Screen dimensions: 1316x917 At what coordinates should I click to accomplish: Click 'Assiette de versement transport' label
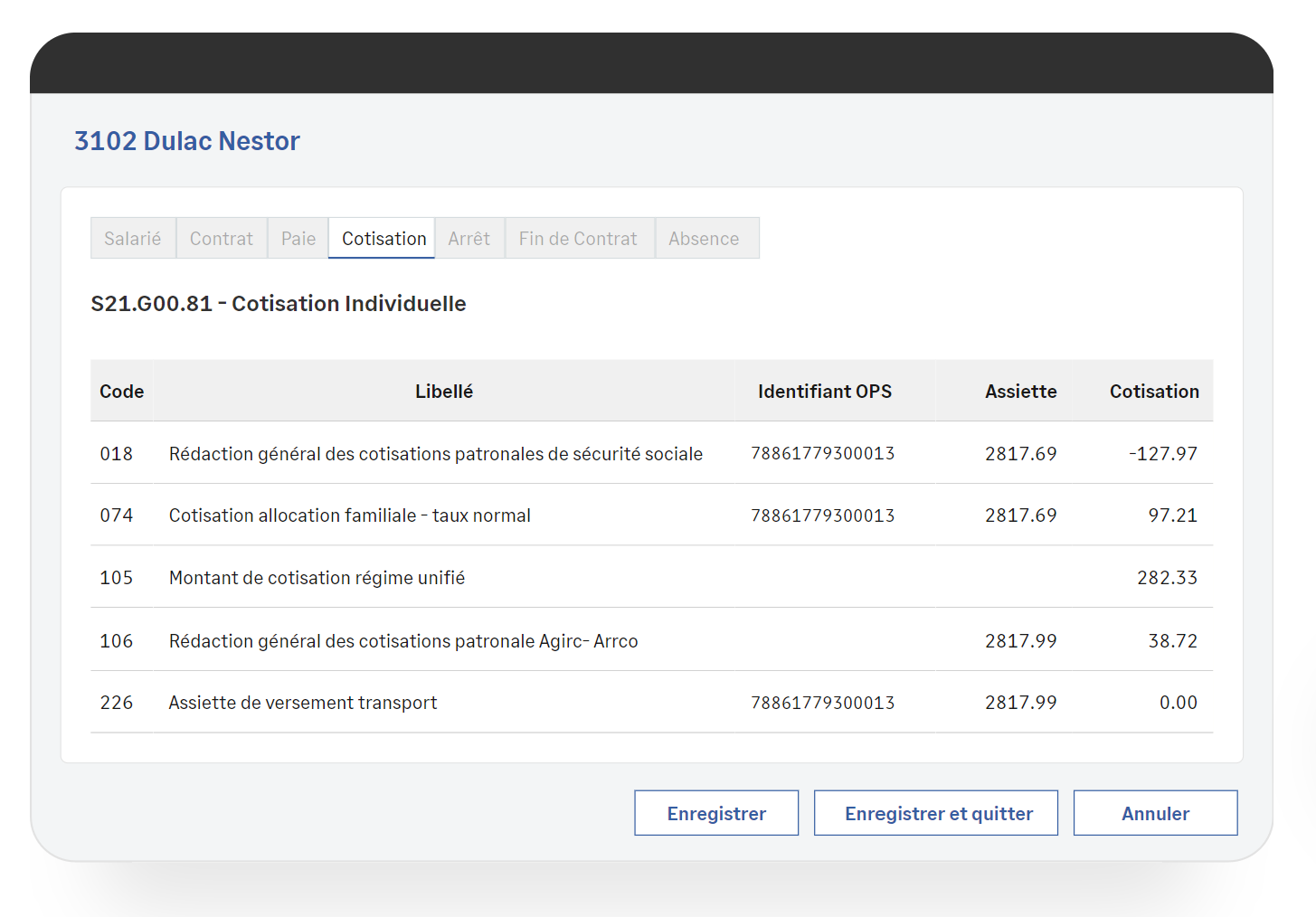[x=303, y=703]
